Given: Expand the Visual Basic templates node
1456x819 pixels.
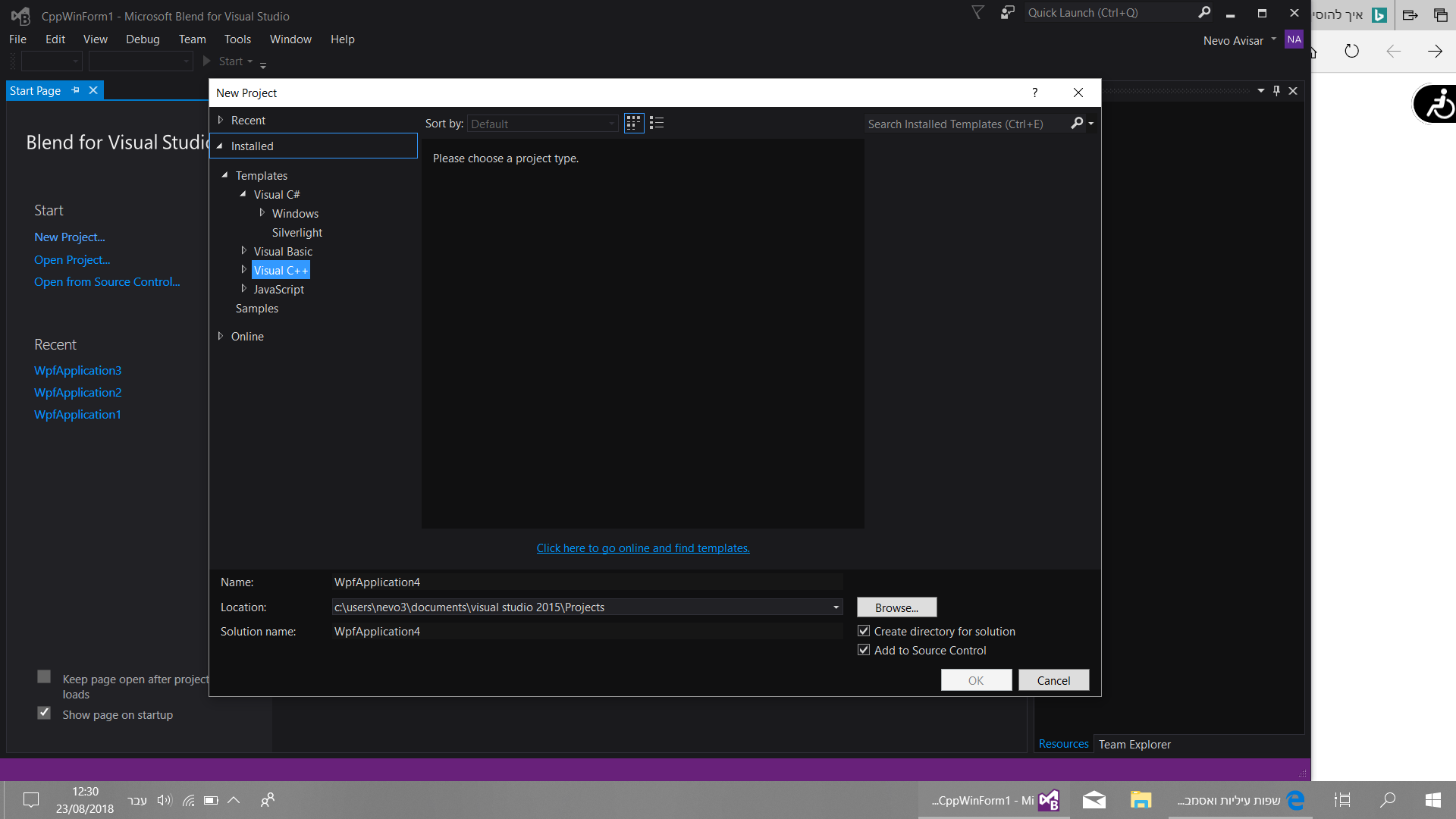Looking at the screenshot, I should (x=243, y=250).
